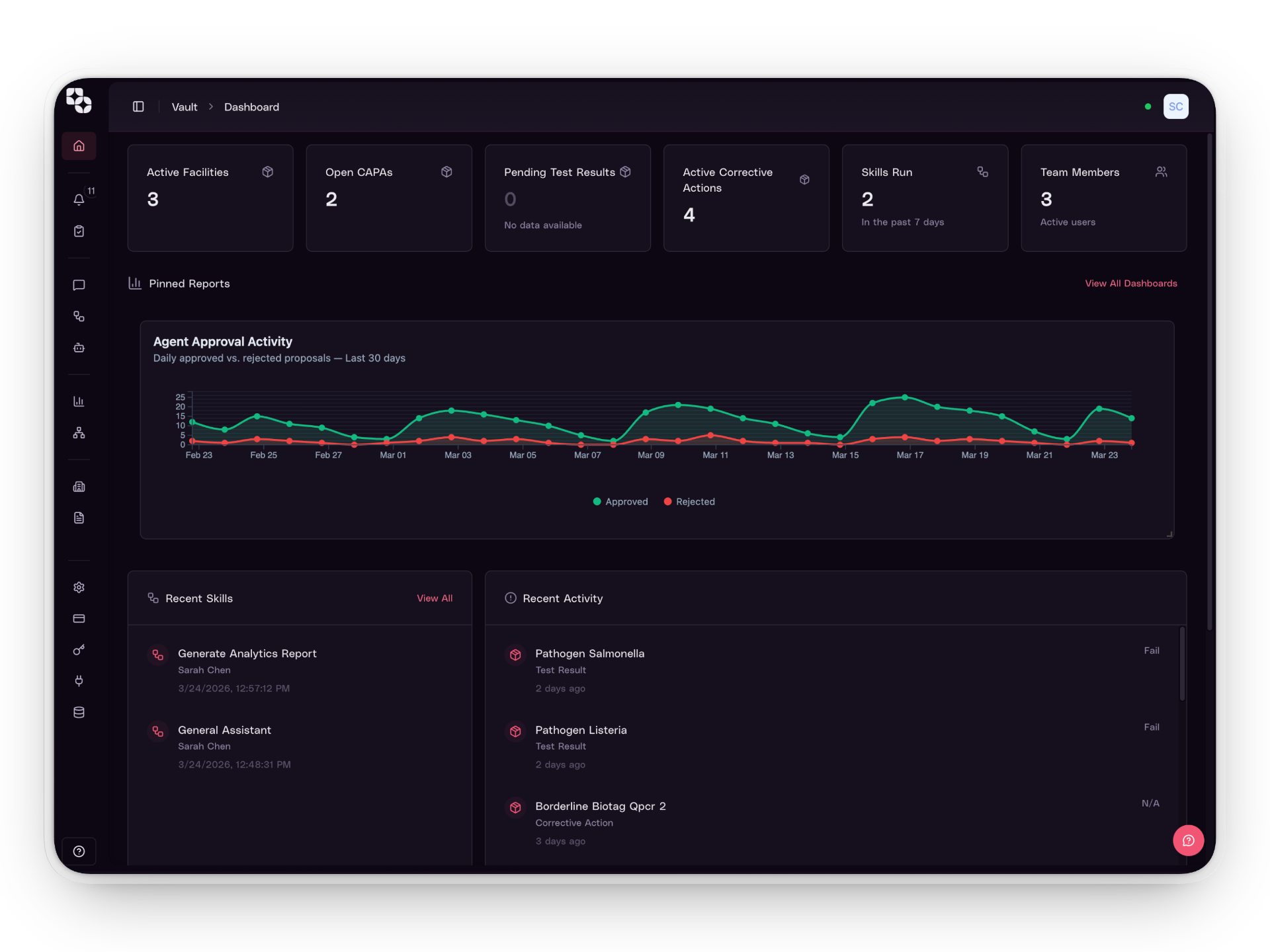Toggle the sidebar with the panel collapse control

point(139,106)
